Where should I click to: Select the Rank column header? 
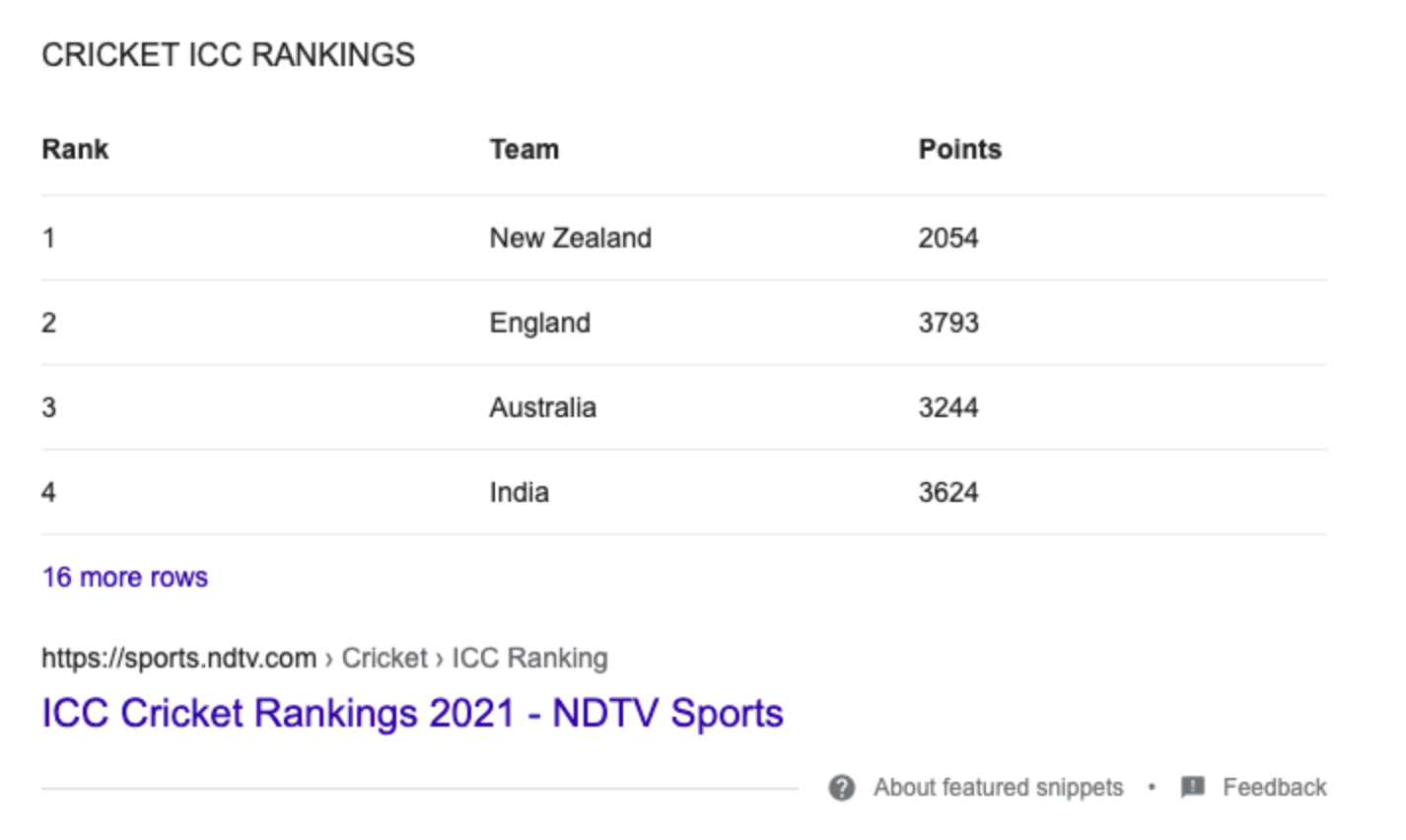coord(75,149)
